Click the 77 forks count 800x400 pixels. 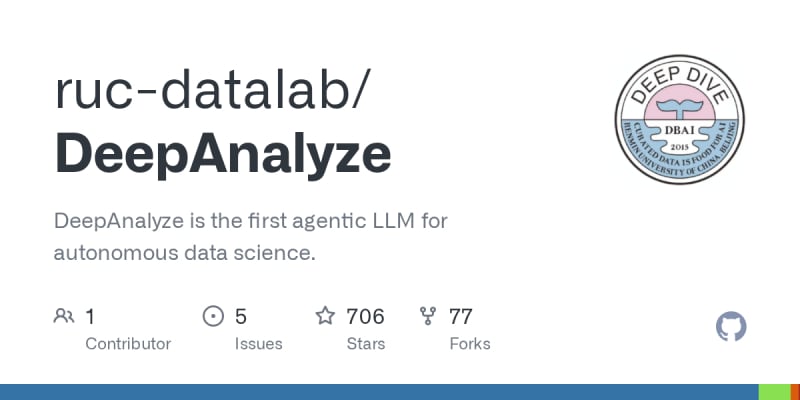click(x=461, y=317)
